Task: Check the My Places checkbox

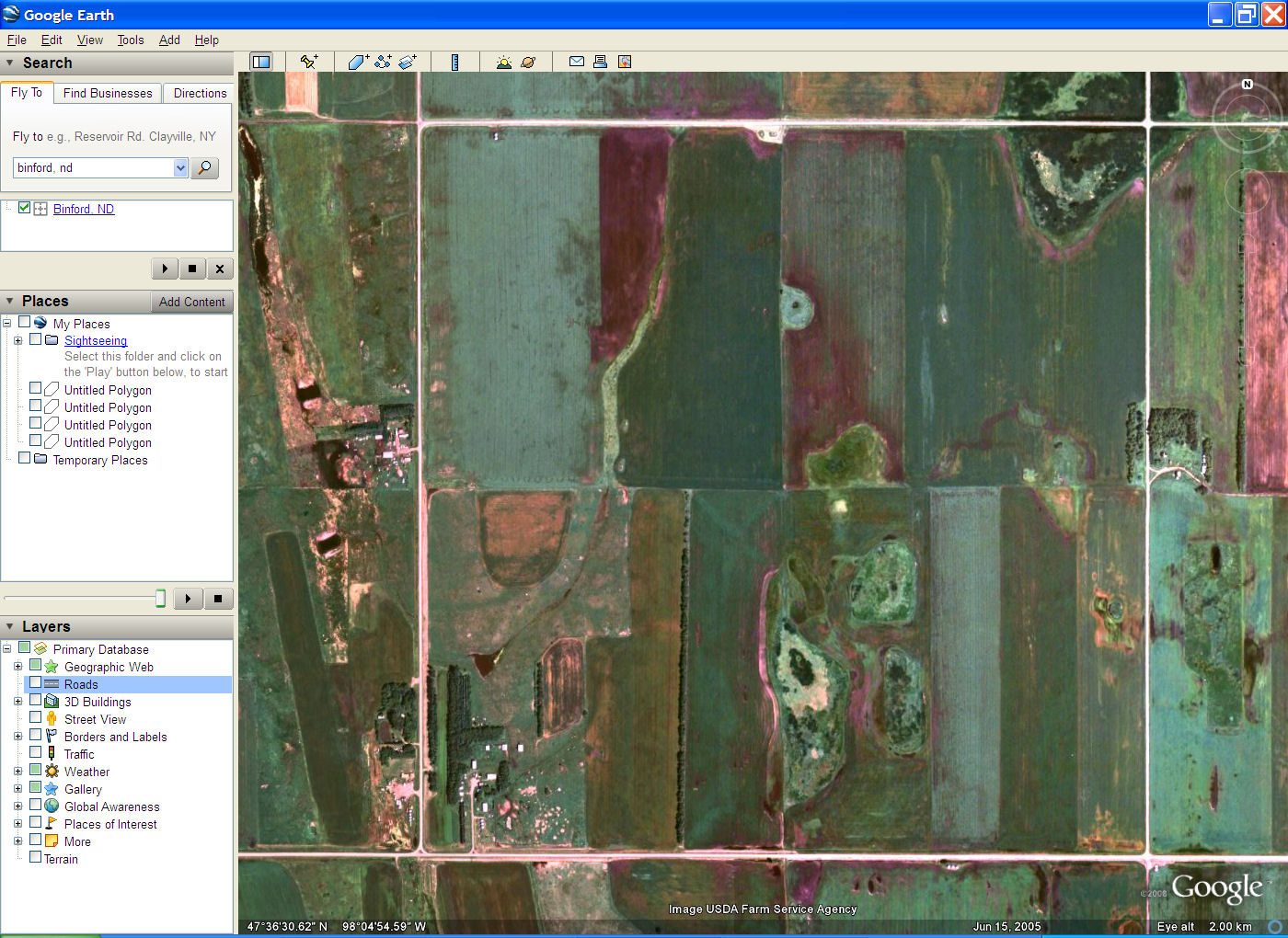Action: point(25,323)
